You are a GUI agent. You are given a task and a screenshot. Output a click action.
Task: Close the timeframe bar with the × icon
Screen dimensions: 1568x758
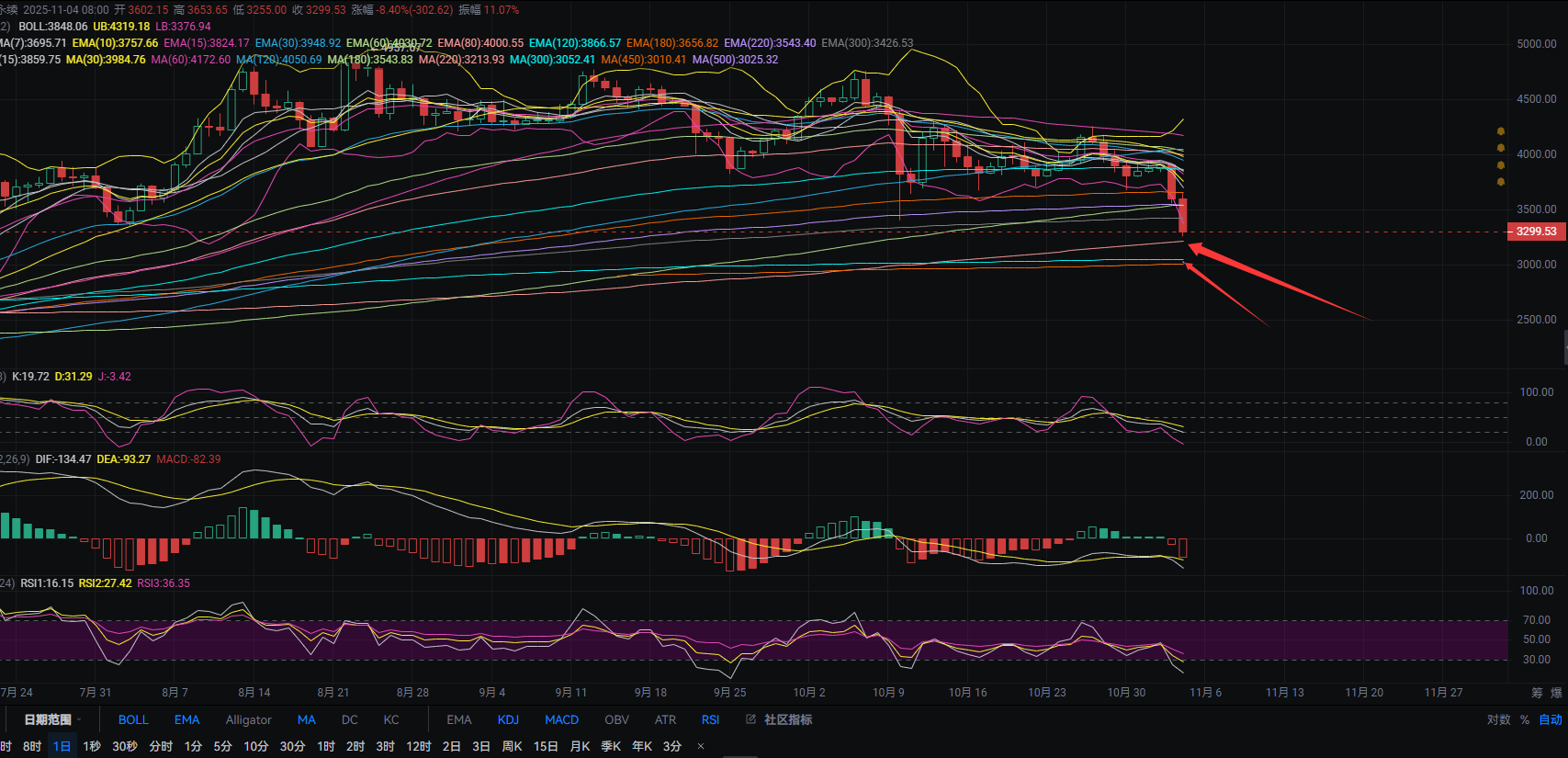[701, 746]
